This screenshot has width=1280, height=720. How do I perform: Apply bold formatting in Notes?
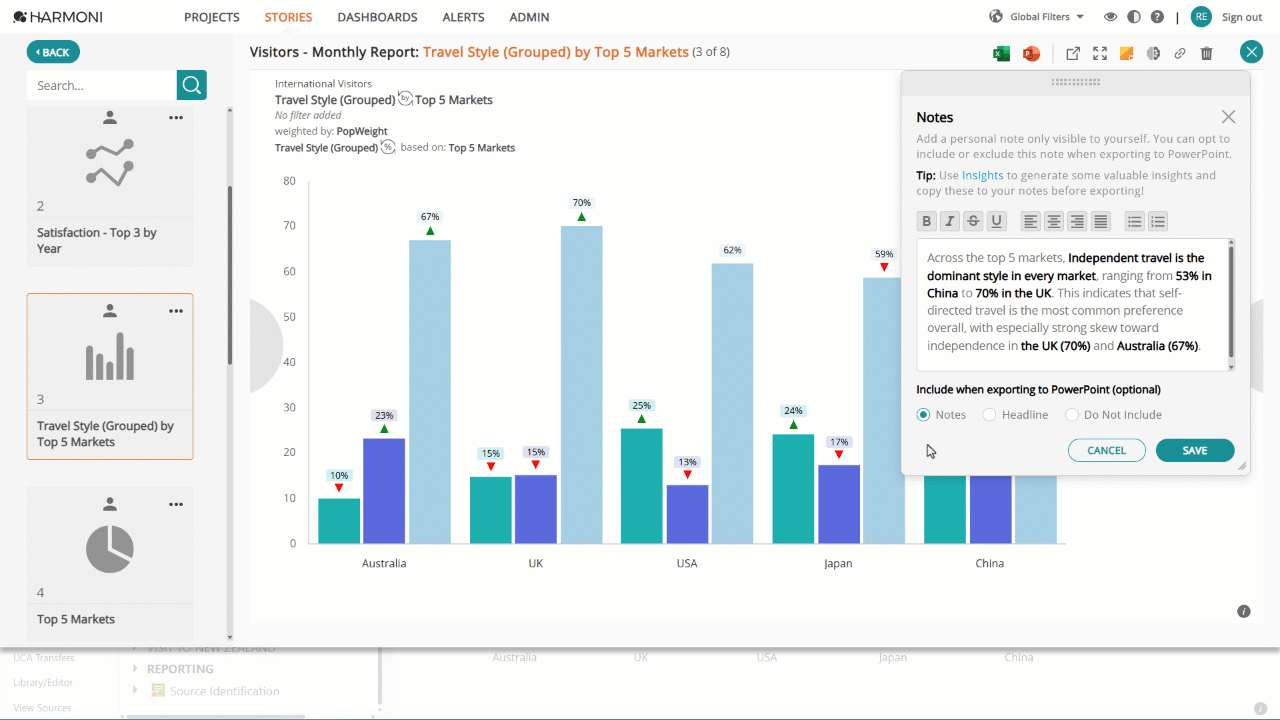(927, 222)
